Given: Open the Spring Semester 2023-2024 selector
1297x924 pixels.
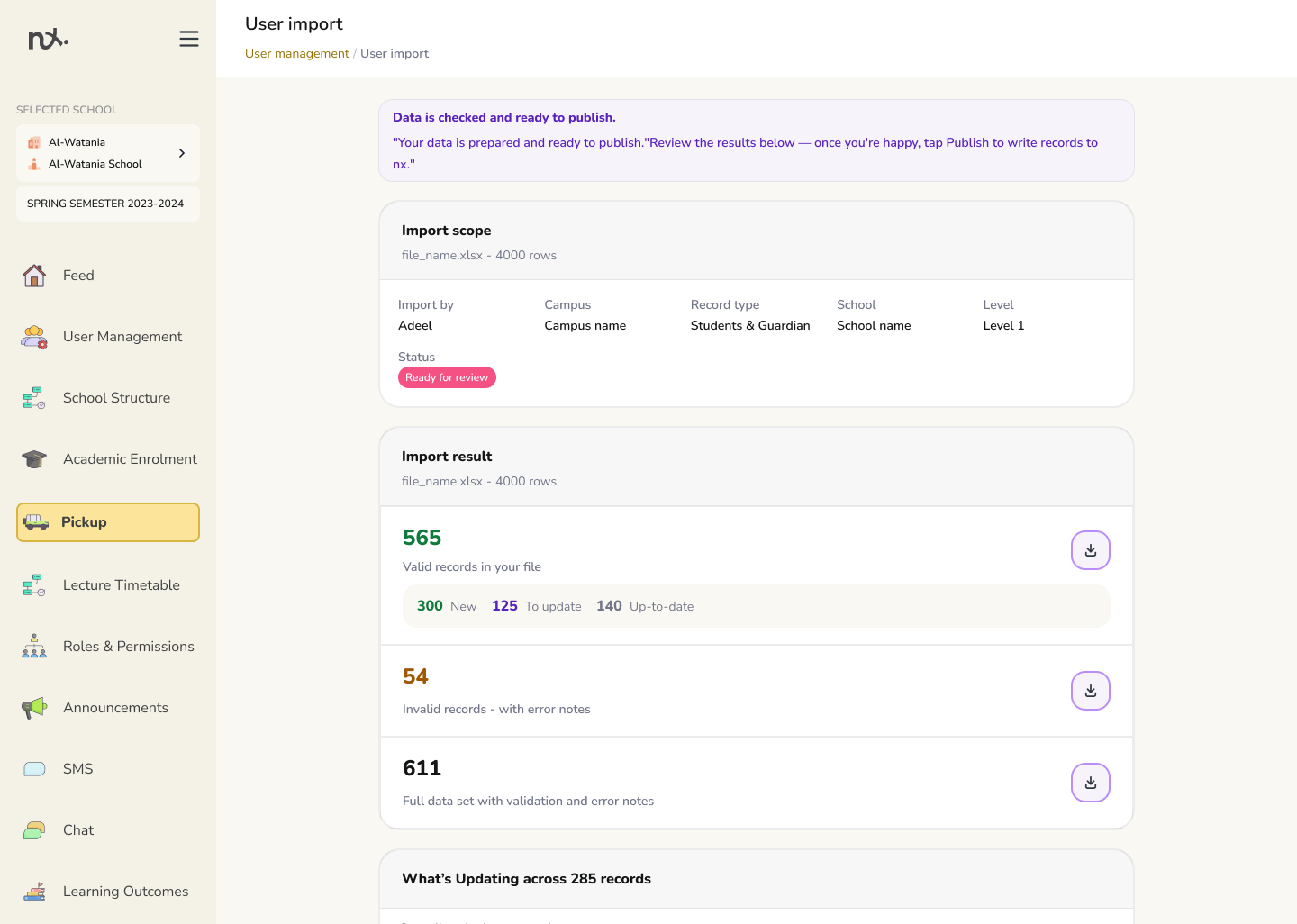Looking at the screenshot, I should tap(108, 204).
